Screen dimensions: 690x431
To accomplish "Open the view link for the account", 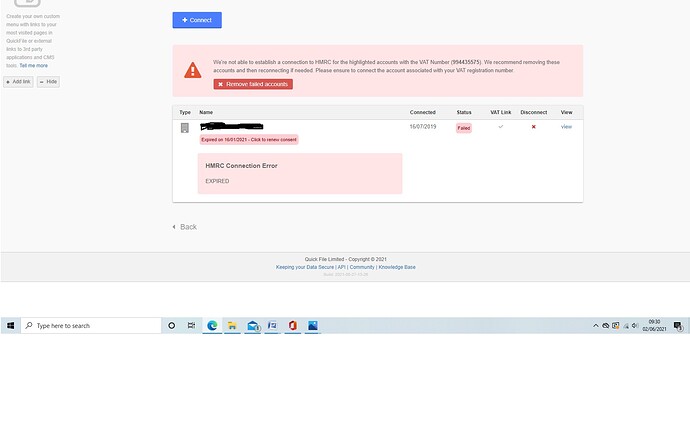I will click(566, 127).
